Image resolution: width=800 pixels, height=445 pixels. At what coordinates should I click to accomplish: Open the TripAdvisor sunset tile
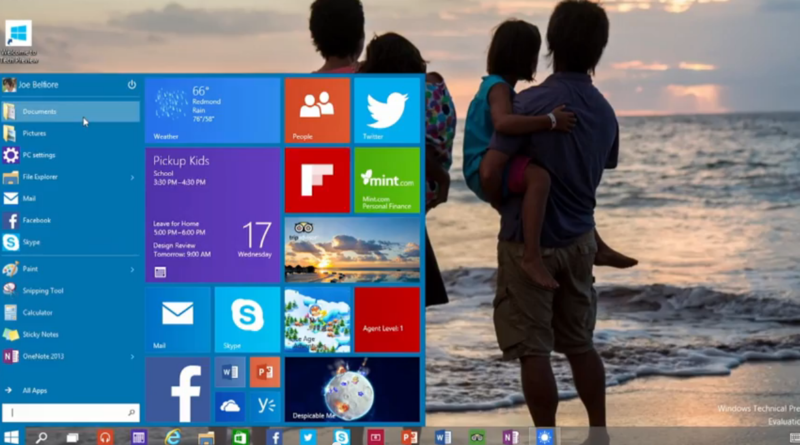[x=352, y=250]
